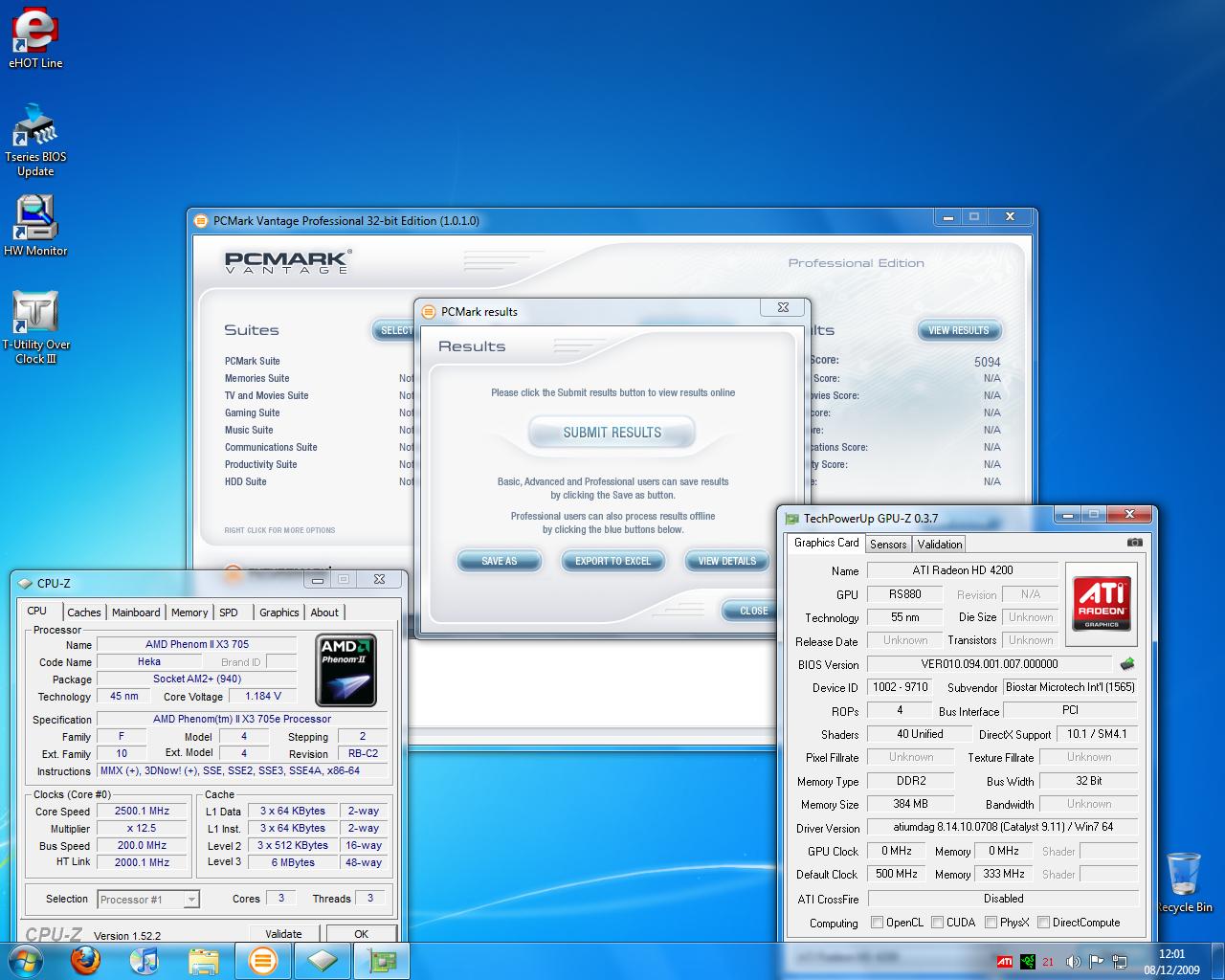Click the ATI Radeon logo in GPU-Z
The image size is (1225, 980).
coord(1102,602)
